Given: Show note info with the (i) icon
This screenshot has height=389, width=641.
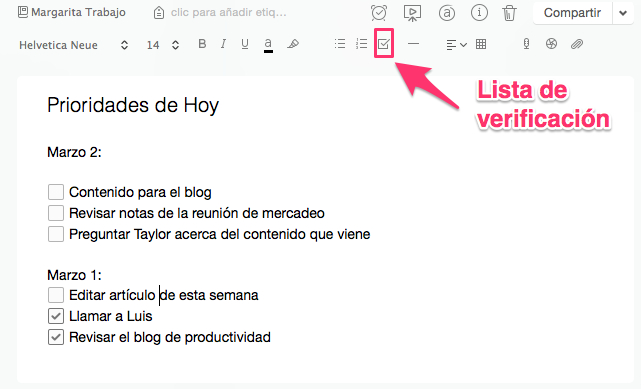Looking at the screenshot, I should click(479, 13).
